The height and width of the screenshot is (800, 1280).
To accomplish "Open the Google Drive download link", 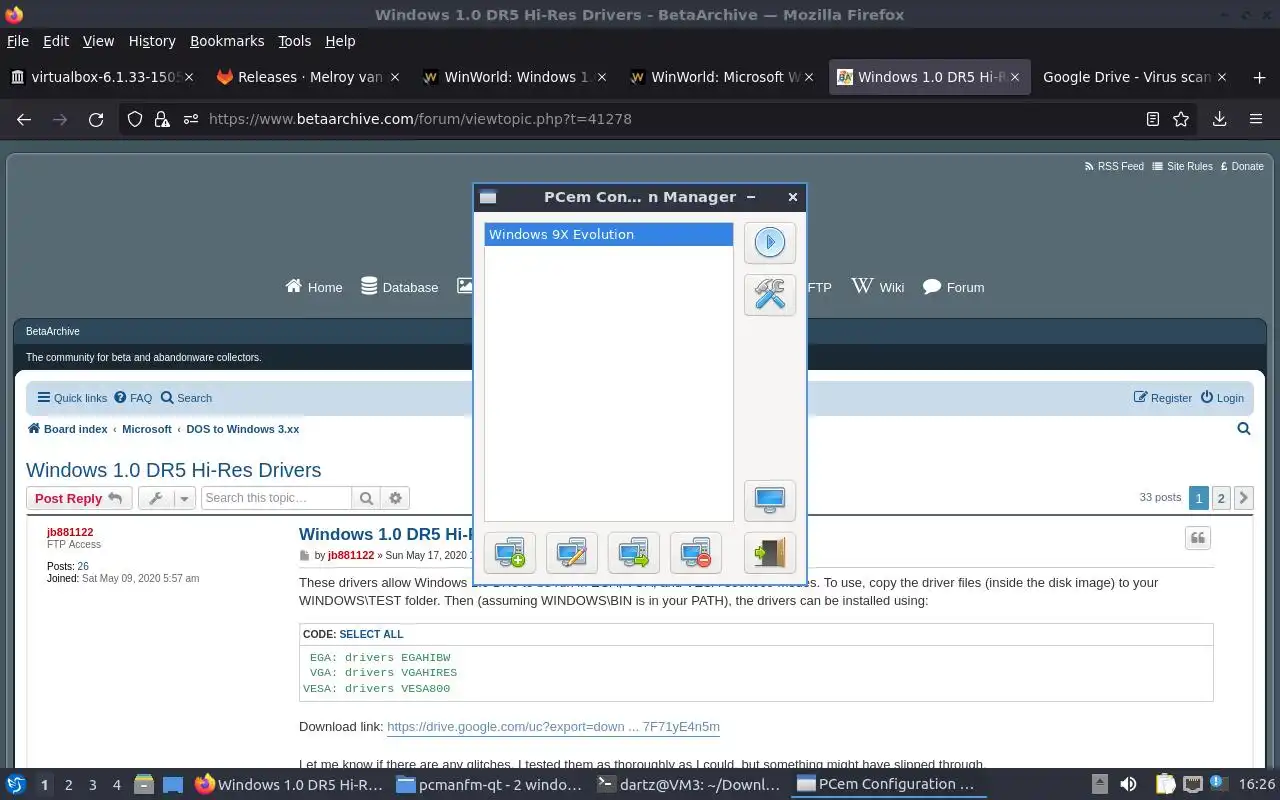I will click(x=553, y=727).
